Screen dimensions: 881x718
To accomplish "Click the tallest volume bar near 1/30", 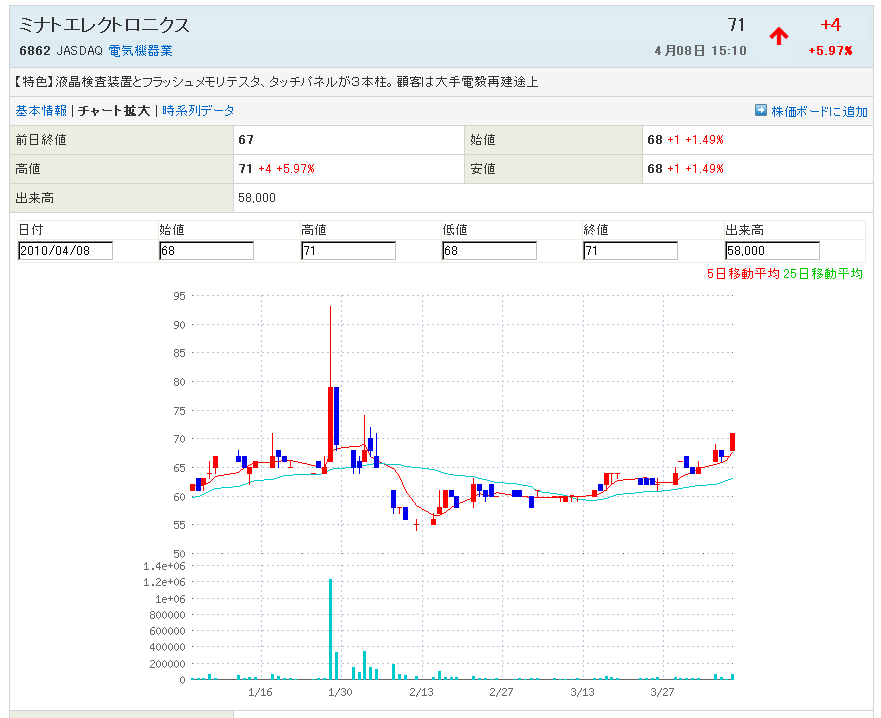I will pyautogui.click(x=330, y=628).
